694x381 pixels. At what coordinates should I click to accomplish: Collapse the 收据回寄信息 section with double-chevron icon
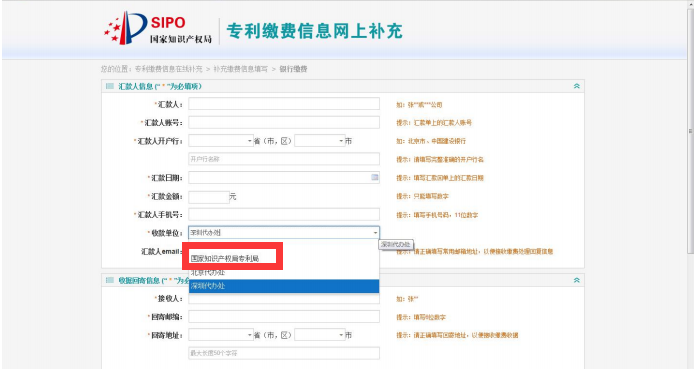[x=576, y=280]
